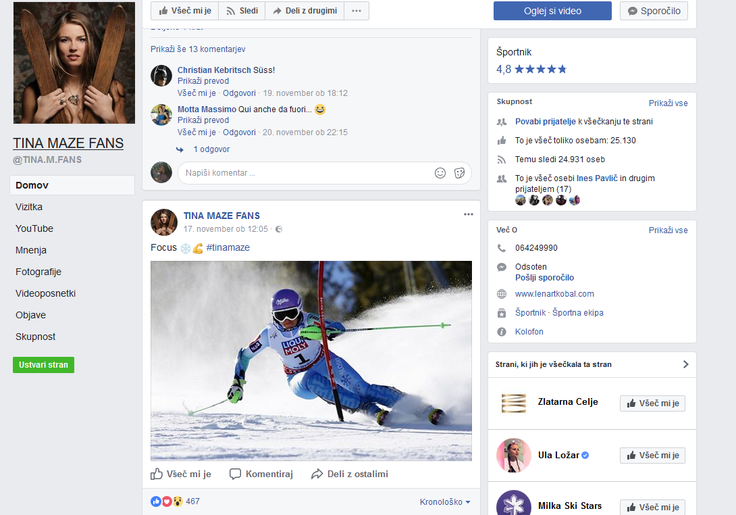Click the post timestamp 17. november ob 12:05
736x515 pixels.
click(x=226, y=229)
